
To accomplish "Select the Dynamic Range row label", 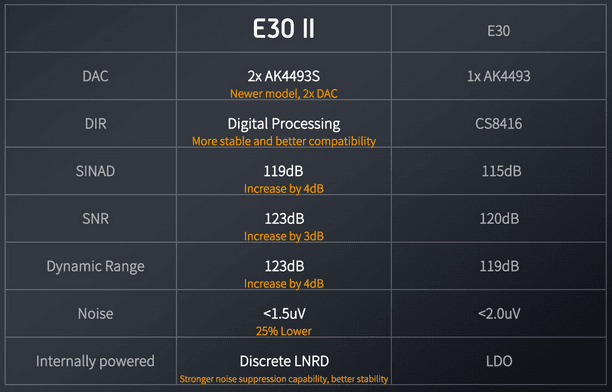I will [x=95, y=267].
